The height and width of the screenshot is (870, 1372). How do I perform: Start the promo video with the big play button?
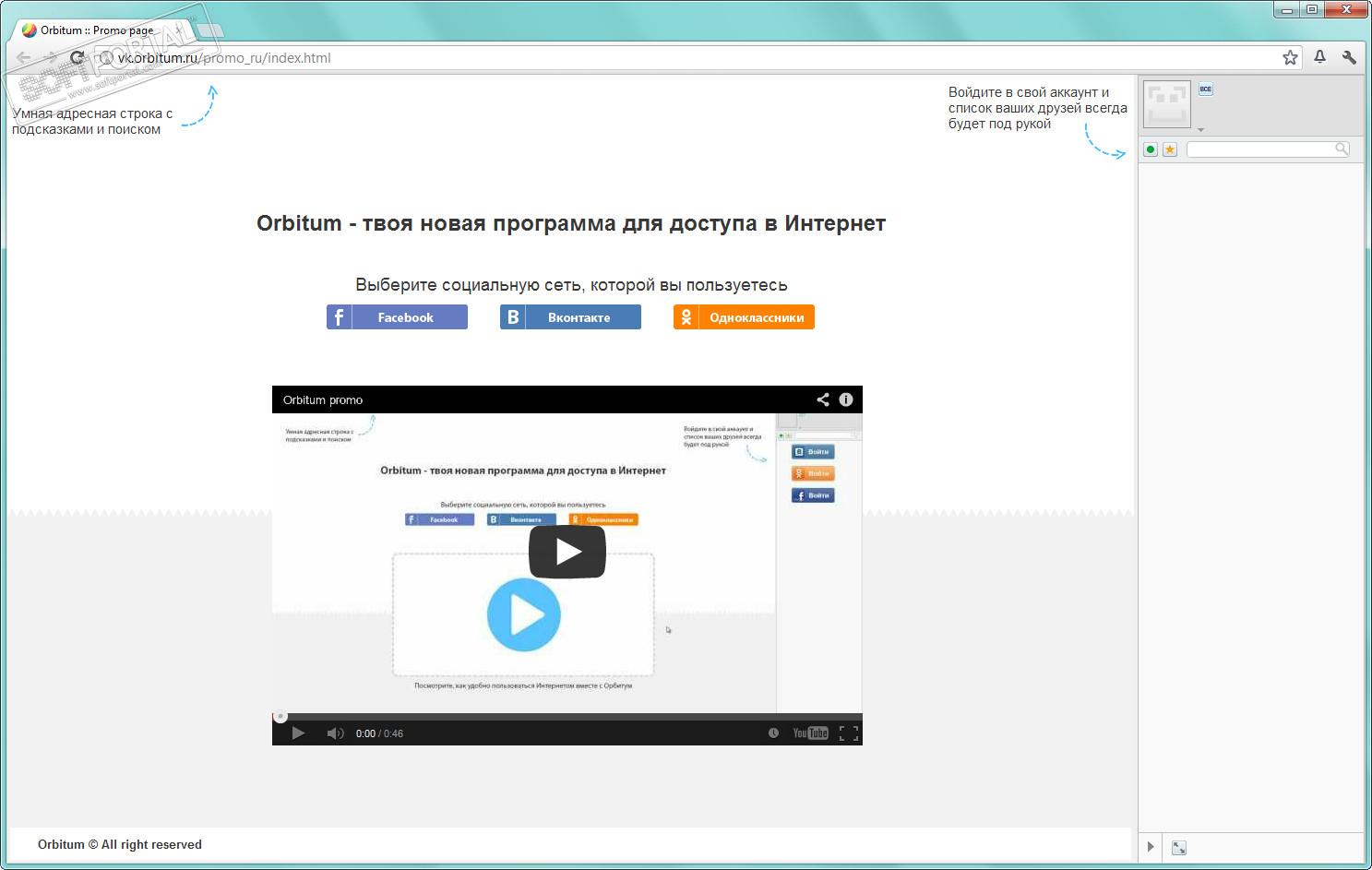(x=567, y=552)
